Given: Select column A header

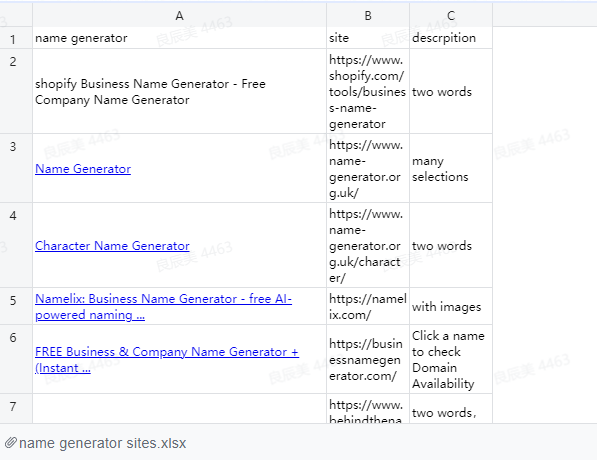Looking at the screenshot, I should (179, 16).
